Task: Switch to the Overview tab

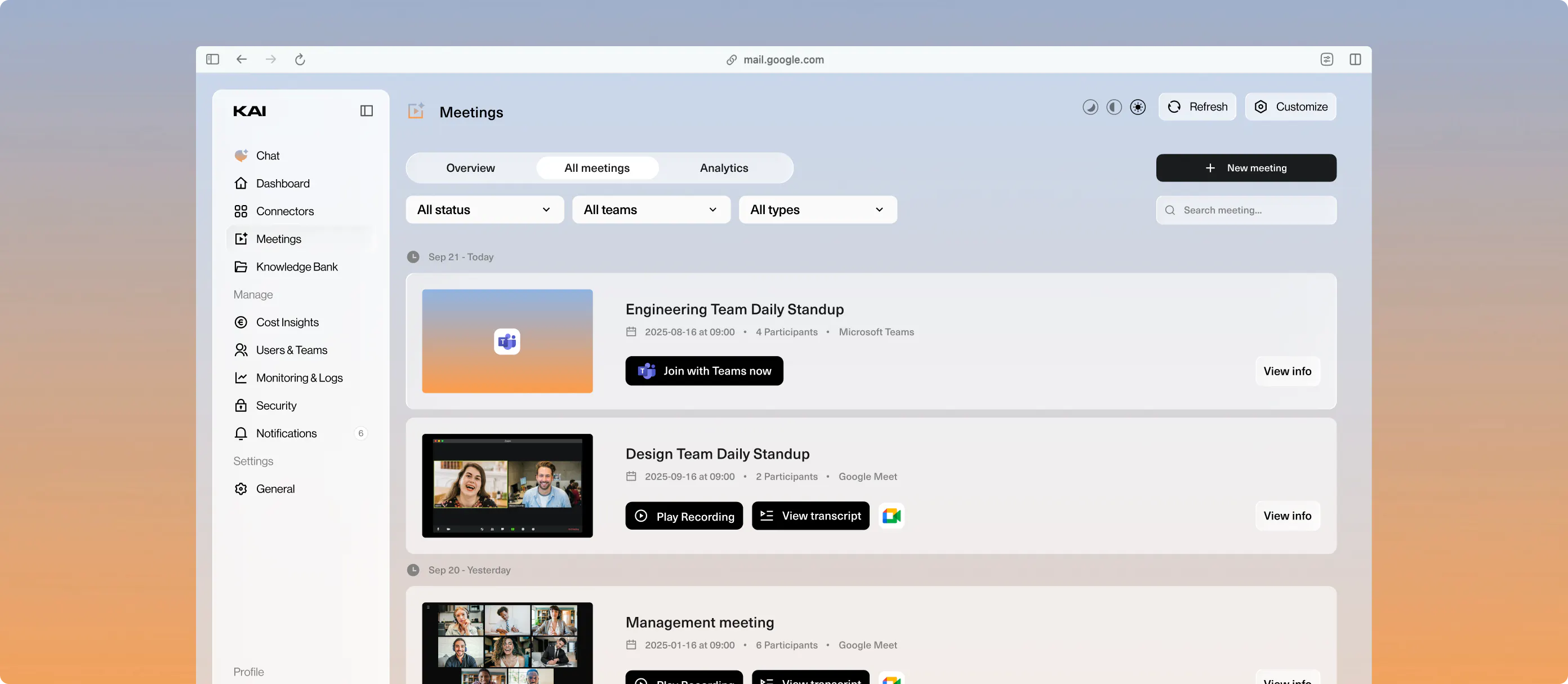Action: click(470, 168)
